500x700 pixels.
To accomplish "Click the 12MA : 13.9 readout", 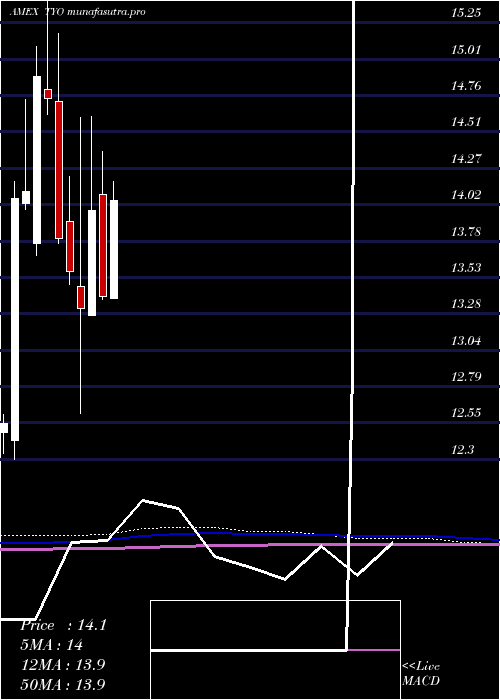I will (x=63, y=665).
